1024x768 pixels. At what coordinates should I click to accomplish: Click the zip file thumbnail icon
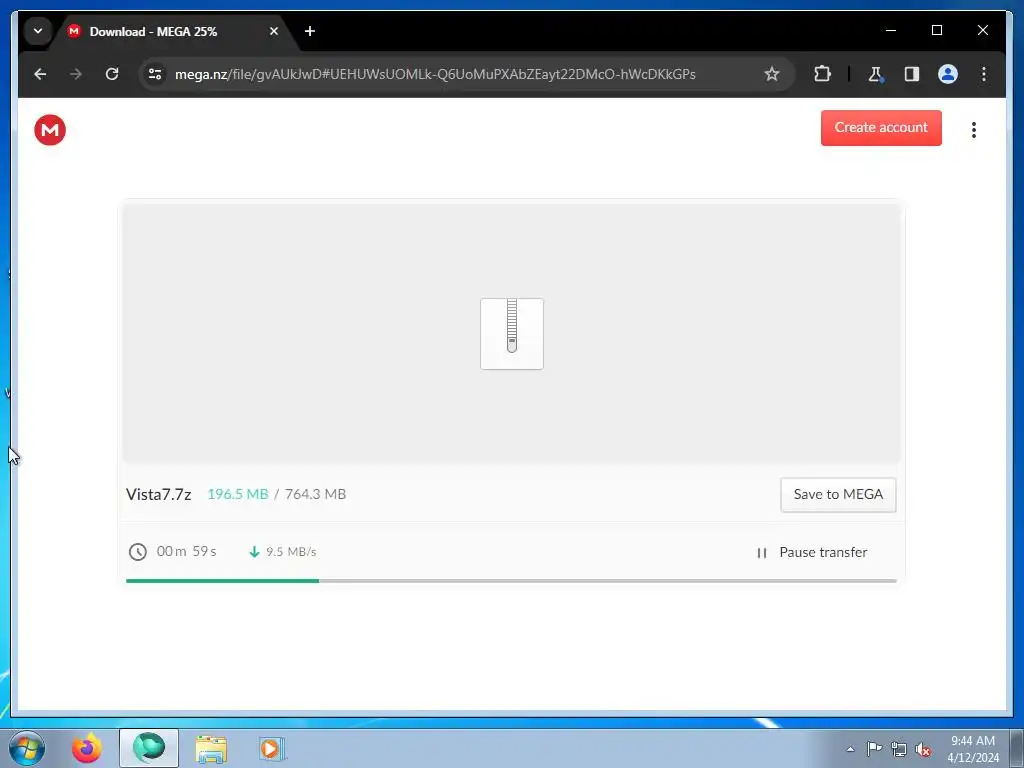click(x=512, y=334)
